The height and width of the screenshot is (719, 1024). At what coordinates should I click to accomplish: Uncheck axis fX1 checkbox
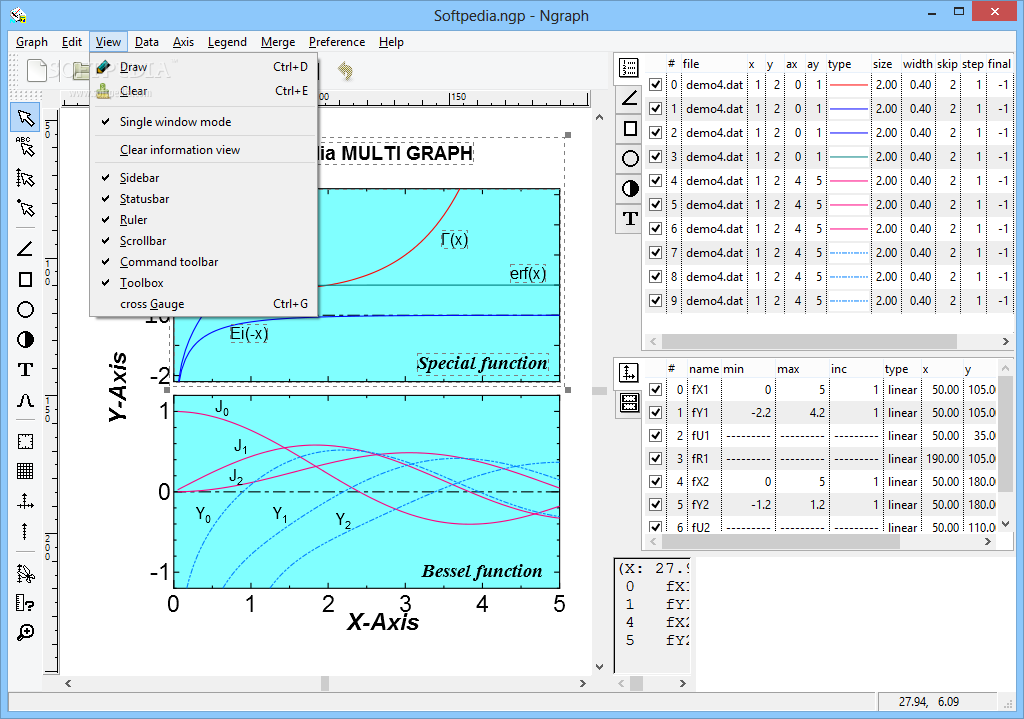pyautogui.click(x=656, y=390)
